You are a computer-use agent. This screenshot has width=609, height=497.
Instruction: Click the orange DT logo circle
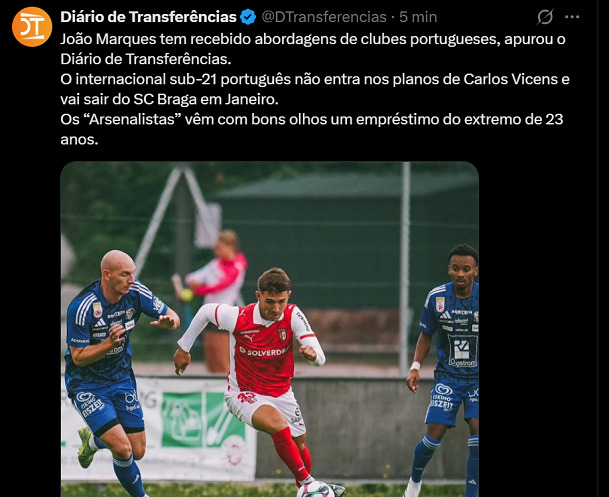(32, 27)
